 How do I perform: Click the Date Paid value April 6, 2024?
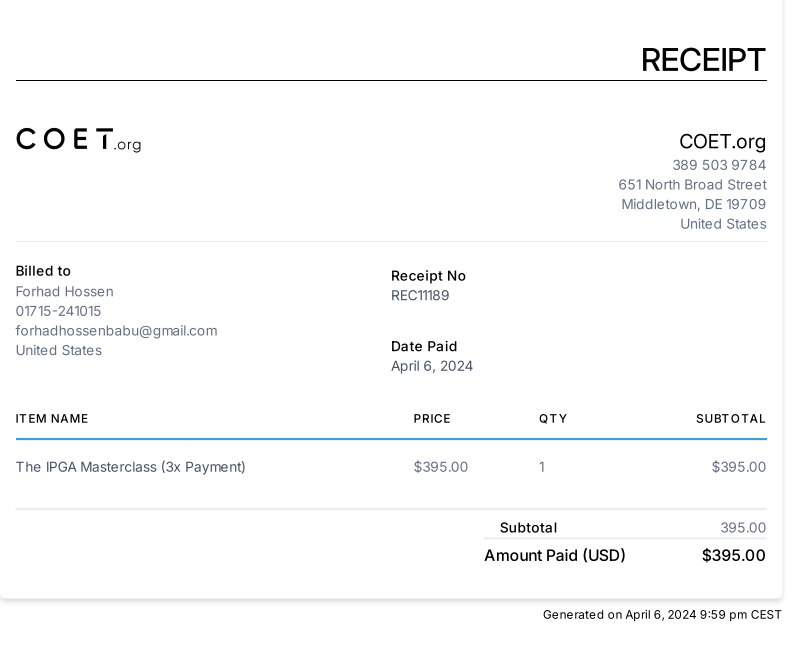432,366
